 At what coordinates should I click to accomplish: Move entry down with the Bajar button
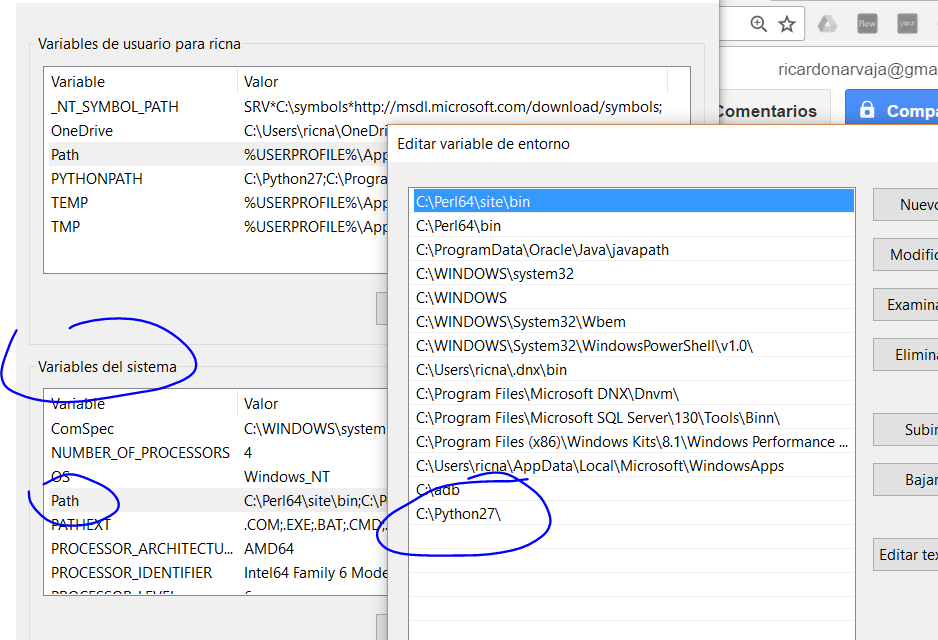906,480
